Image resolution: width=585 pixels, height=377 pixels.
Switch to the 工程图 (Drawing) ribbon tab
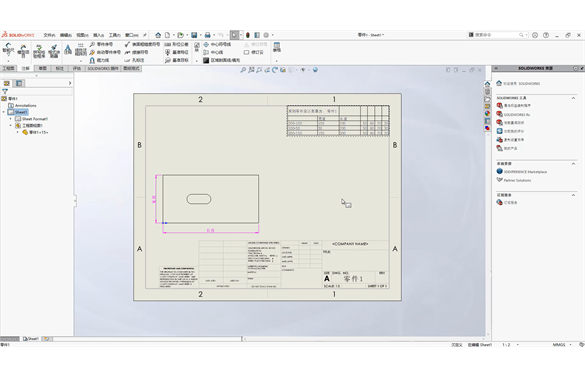(8, 68)
